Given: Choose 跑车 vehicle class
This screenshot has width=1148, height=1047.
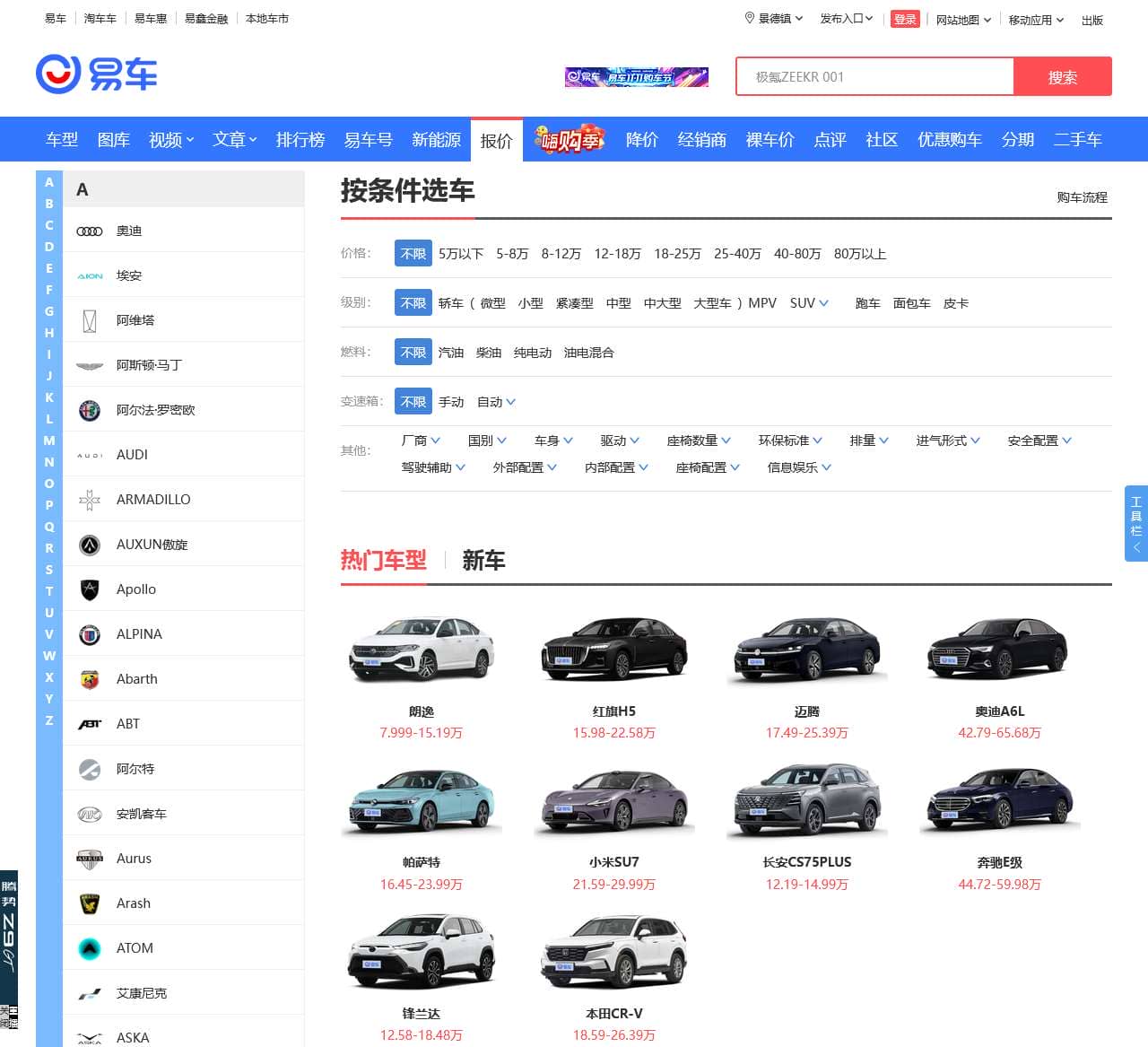Looking at the screenshot, I should tap(867, 303).
